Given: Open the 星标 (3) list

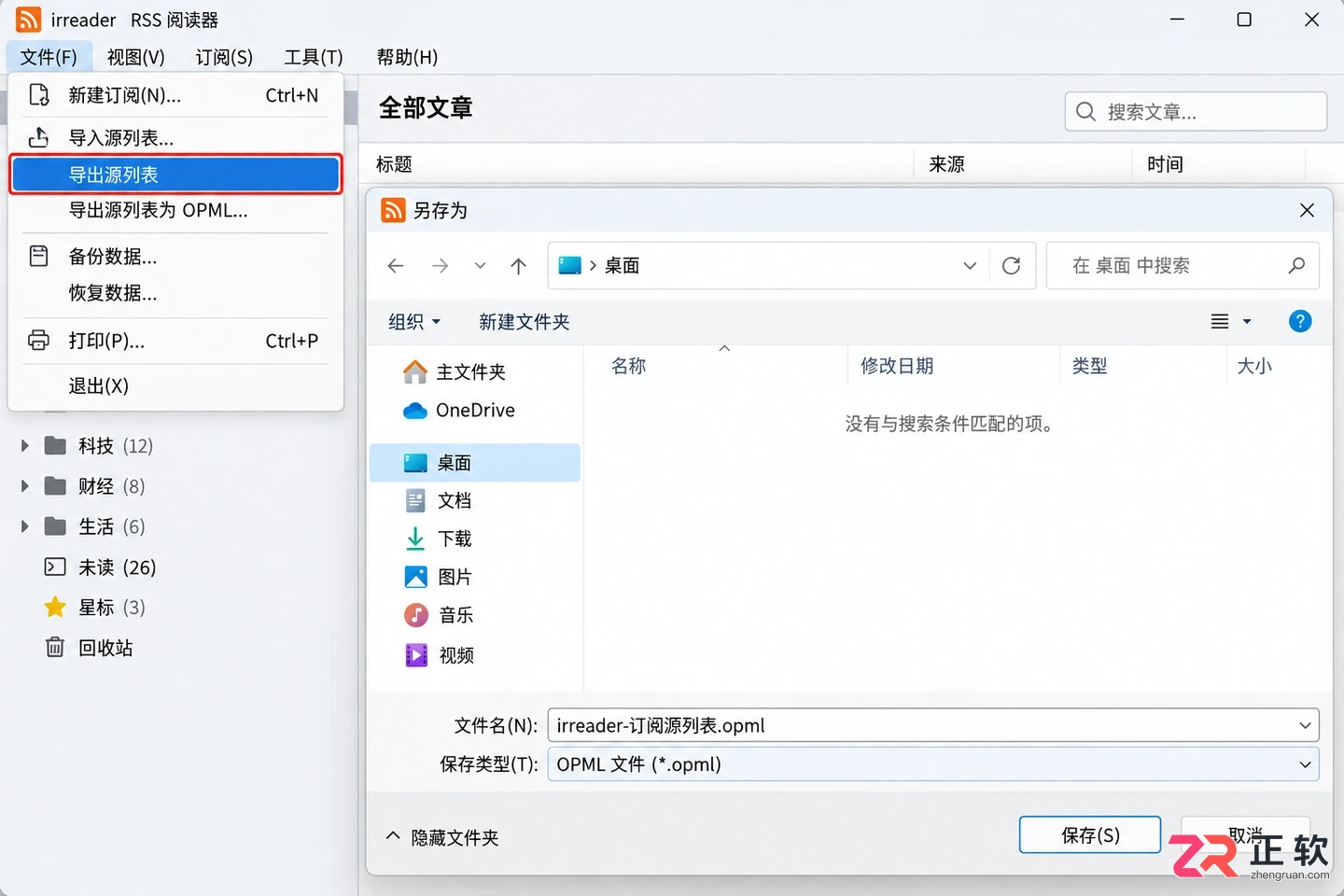Looking at the screenshot, I should pyautogui.click(x=94, y=608).
